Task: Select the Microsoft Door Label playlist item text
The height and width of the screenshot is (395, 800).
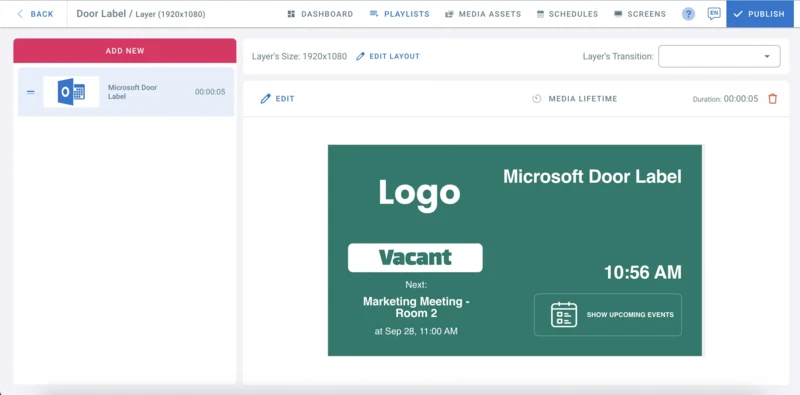Action: tap(133, 92)
